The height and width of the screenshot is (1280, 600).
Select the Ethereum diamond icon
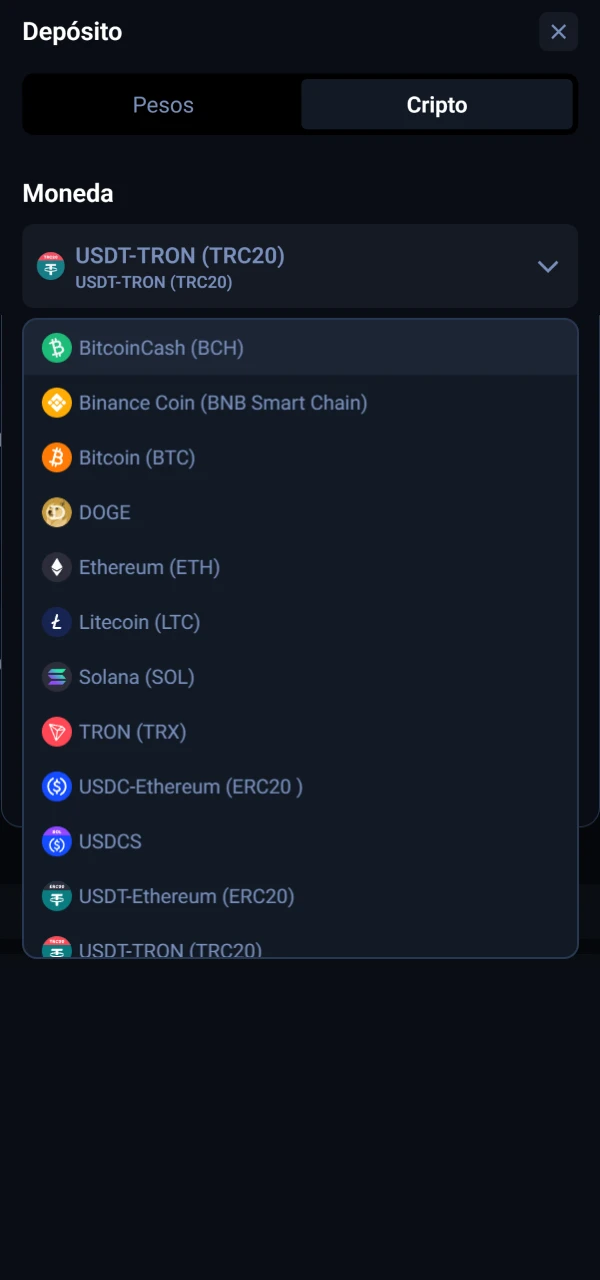(x=57, y=567)
